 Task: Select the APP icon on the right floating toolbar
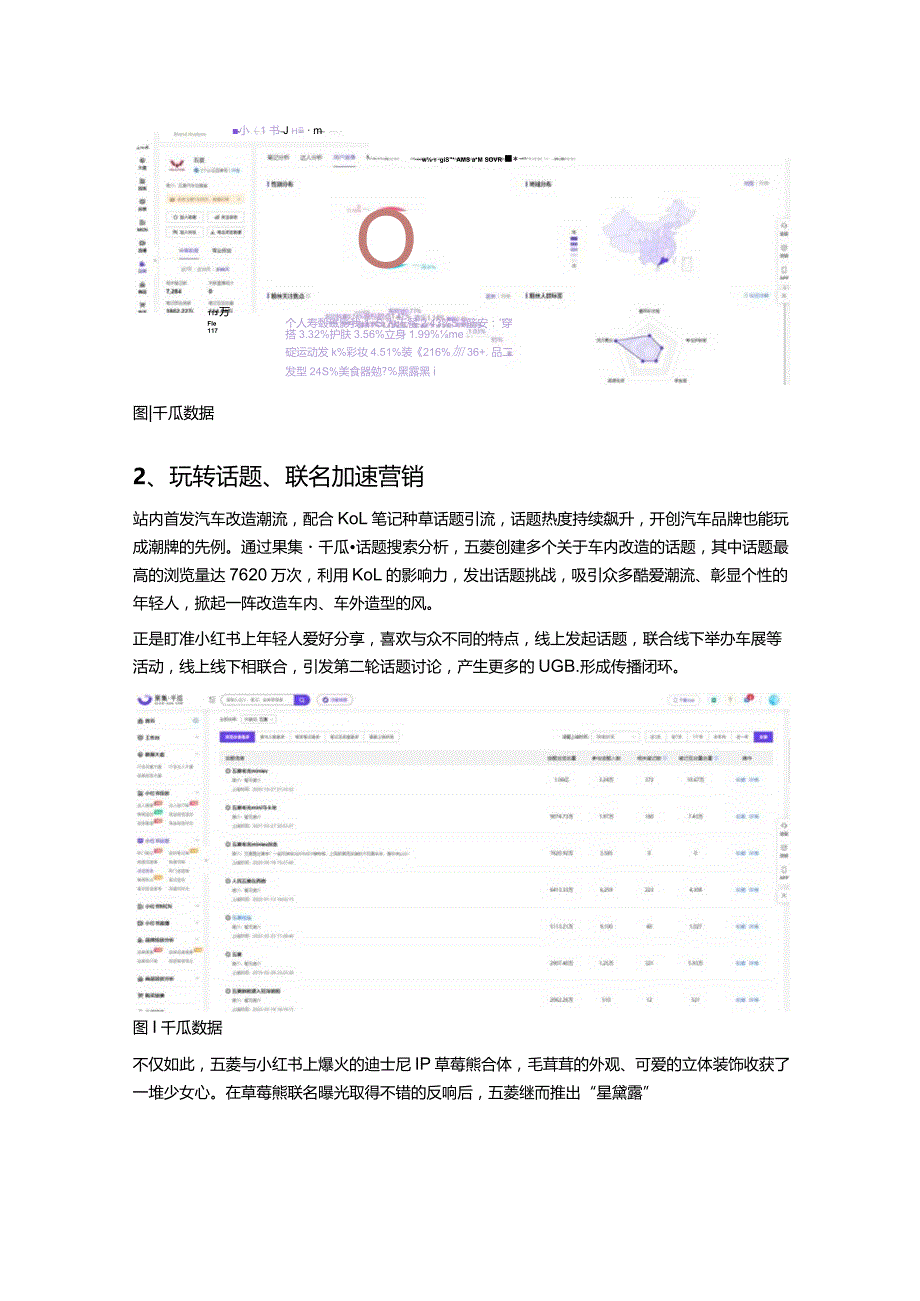click(x=784, y=870)
